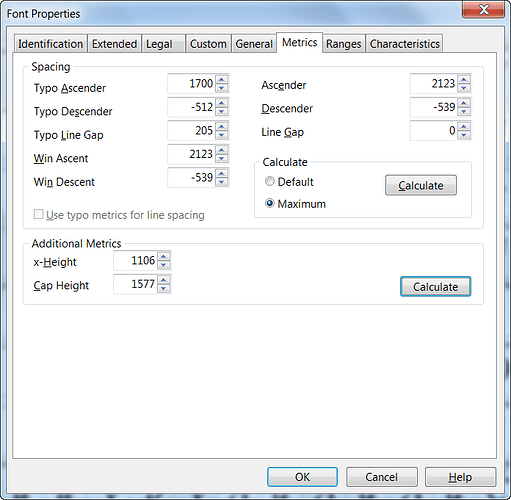Increase the Typo Line Gap value
The height and width of the screenshot is (500, 511).
[x=222, y=126]
